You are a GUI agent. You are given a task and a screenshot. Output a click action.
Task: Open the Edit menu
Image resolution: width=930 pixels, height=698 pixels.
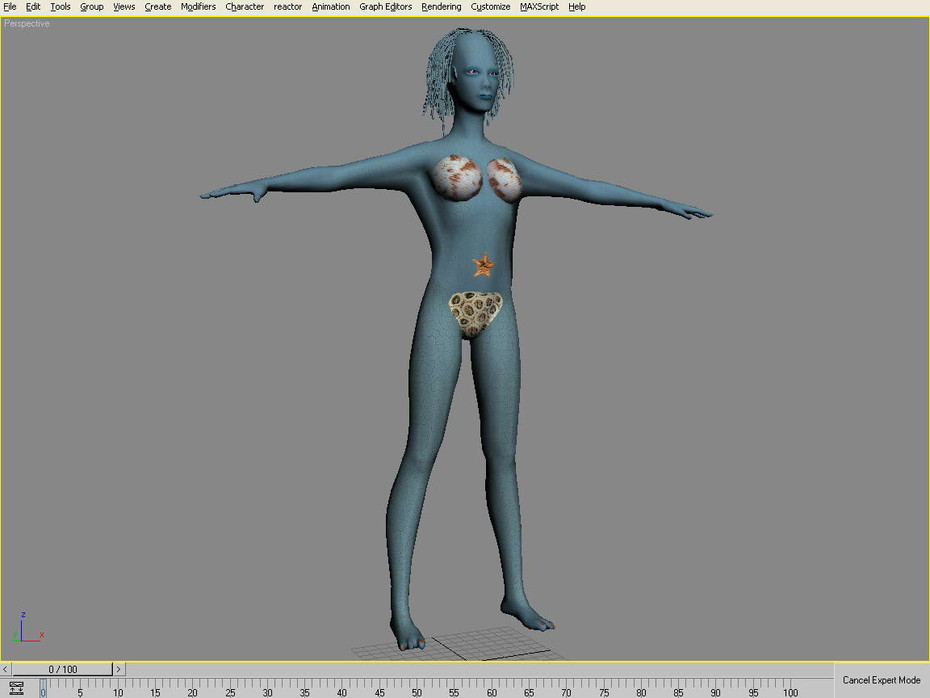[x=33, y=7]
